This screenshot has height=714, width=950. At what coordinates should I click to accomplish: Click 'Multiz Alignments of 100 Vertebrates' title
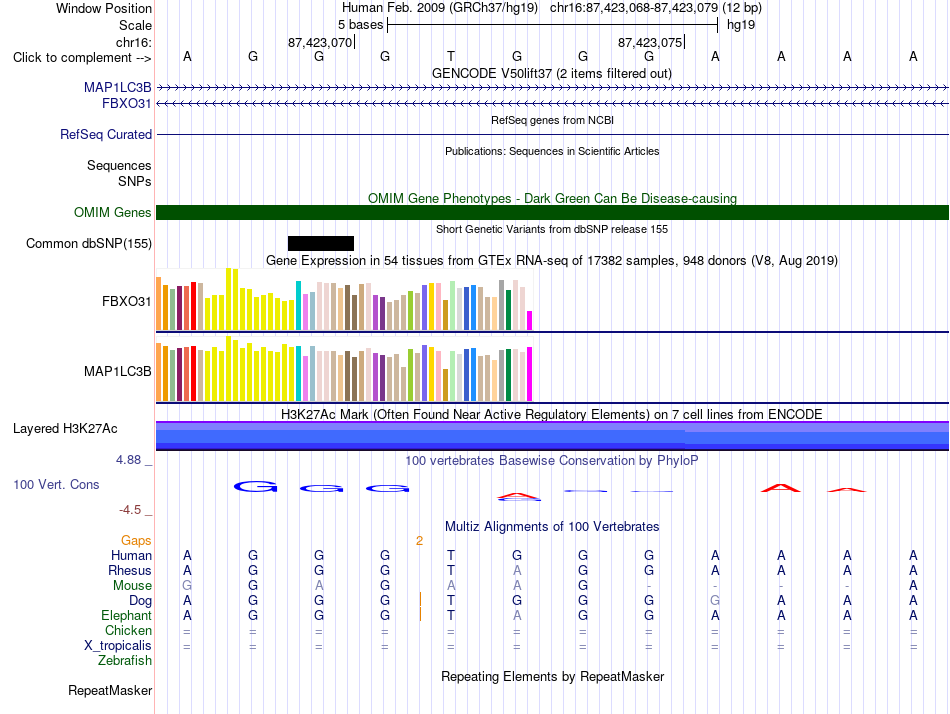pyautogui.click(x=552, y=527)
